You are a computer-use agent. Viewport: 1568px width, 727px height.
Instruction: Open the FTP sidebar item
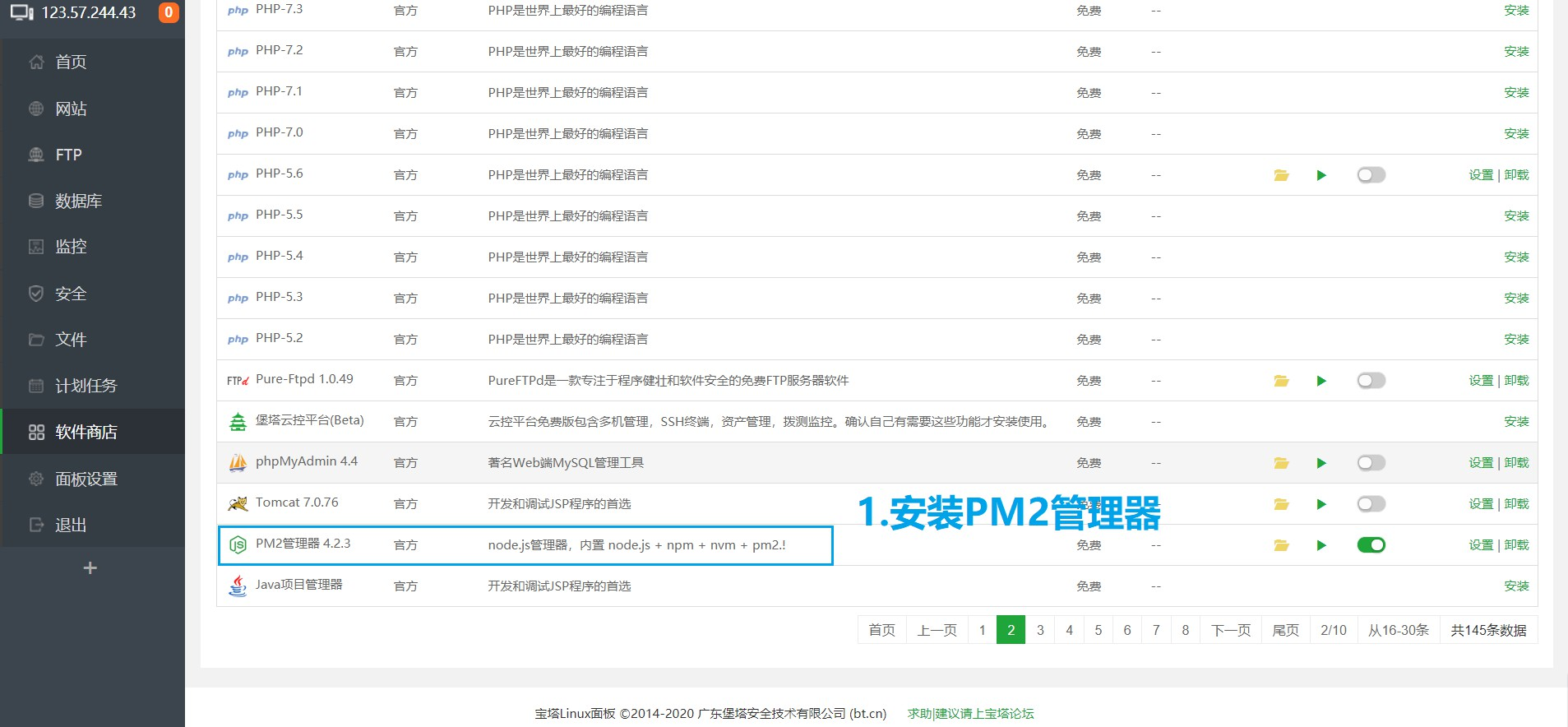click(x=92, y=155)
